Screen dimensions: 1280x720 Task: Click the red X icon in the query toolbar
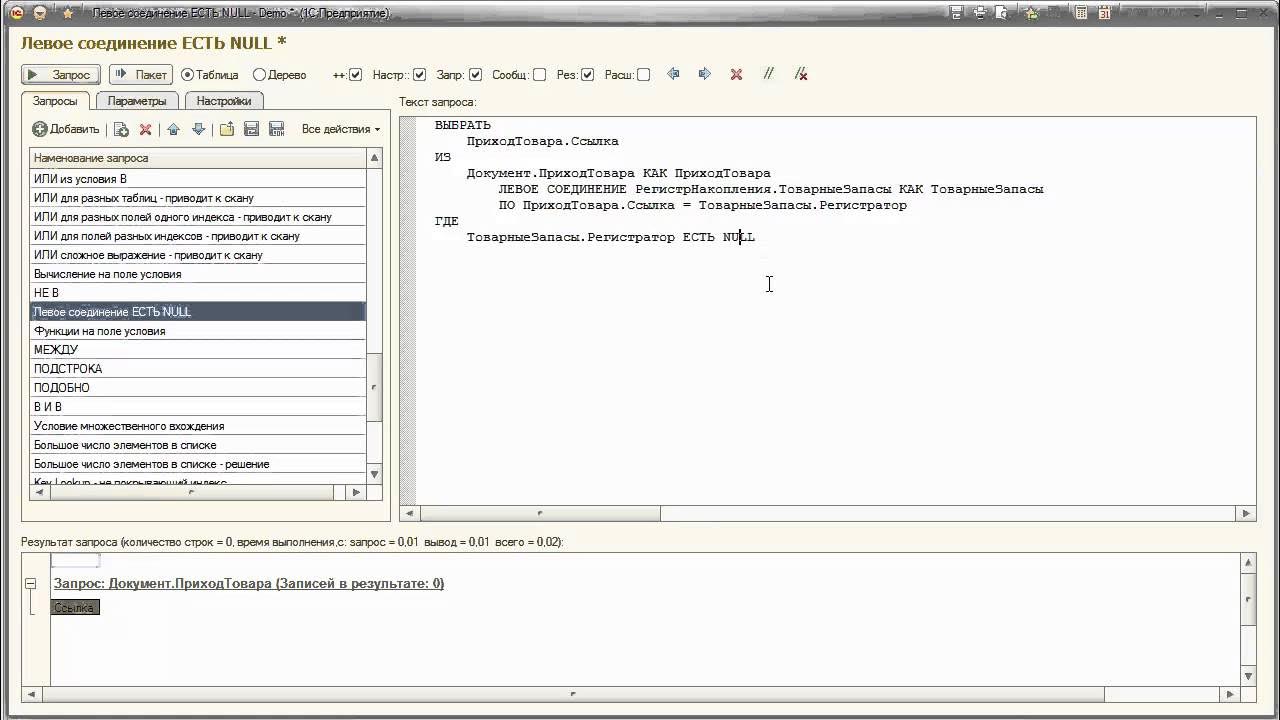click(736, 74)
